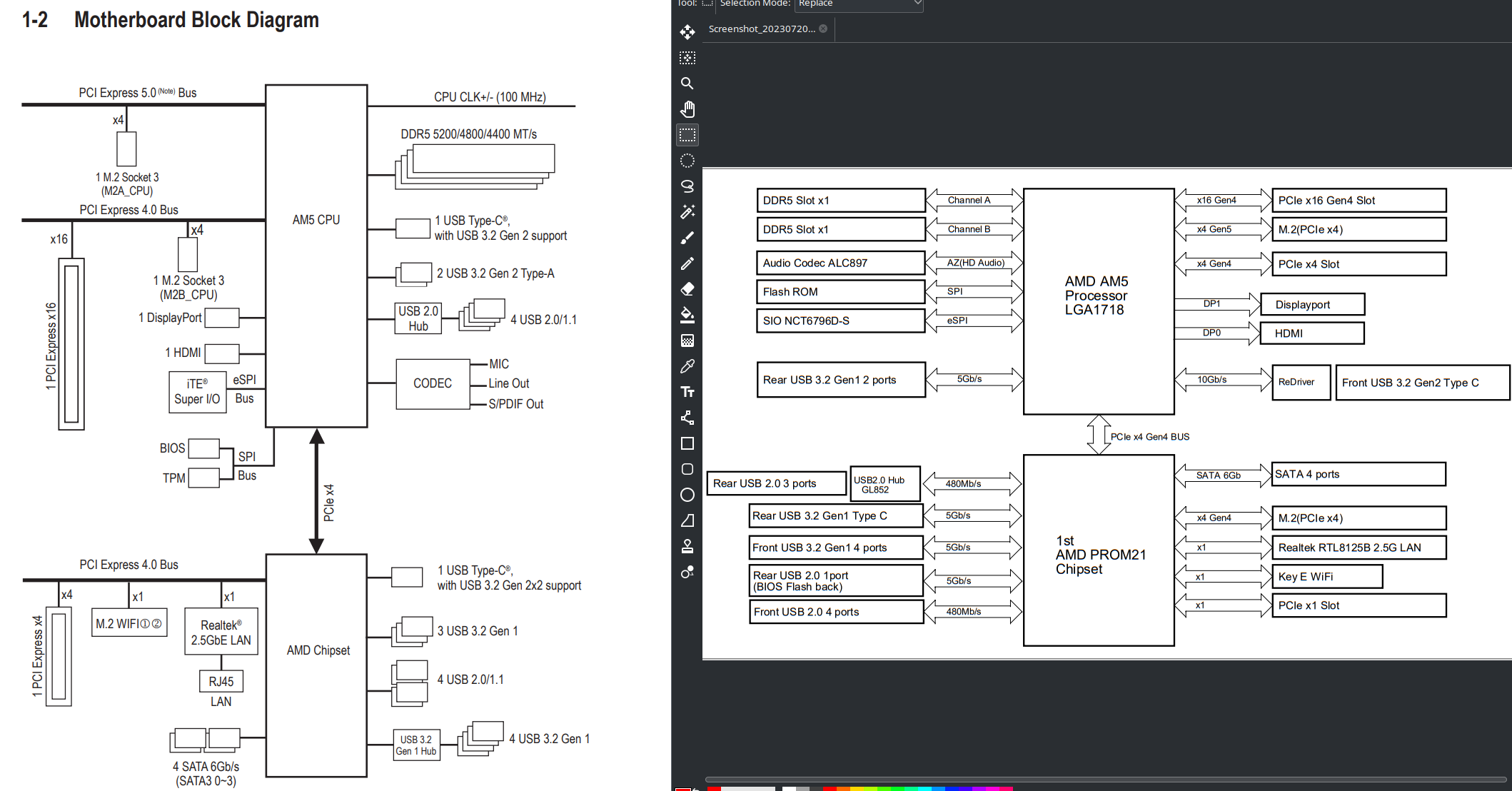Click the 'iTE Super I/O' box
This screenshot has height=791, width=1512.
point(198,392)
